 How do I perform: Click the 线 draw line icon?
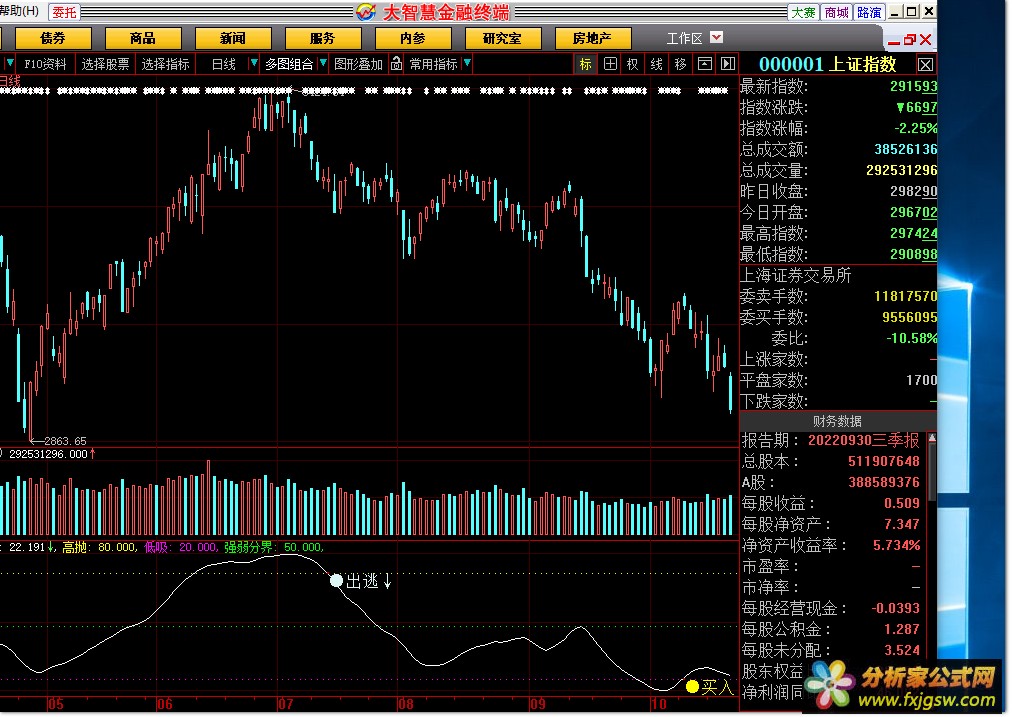pos(656,64)
